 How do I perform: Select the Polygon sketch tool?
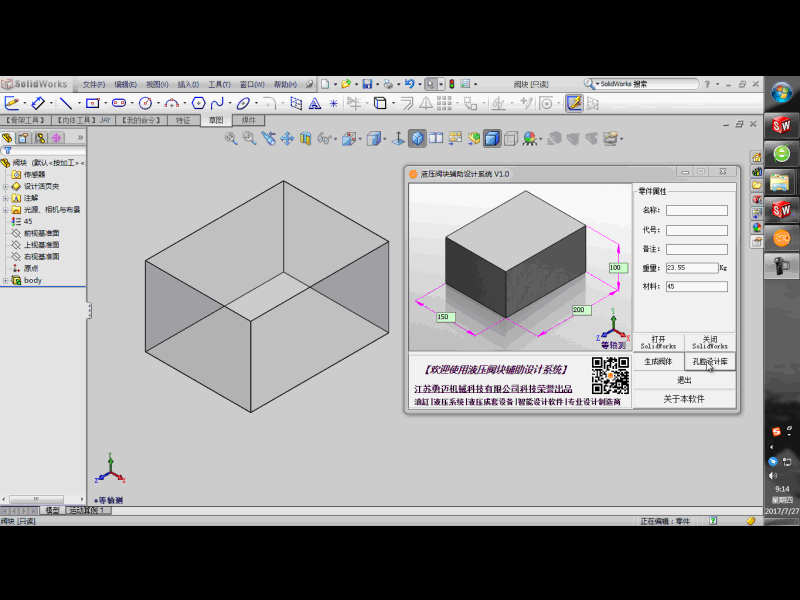coord(198,103)
